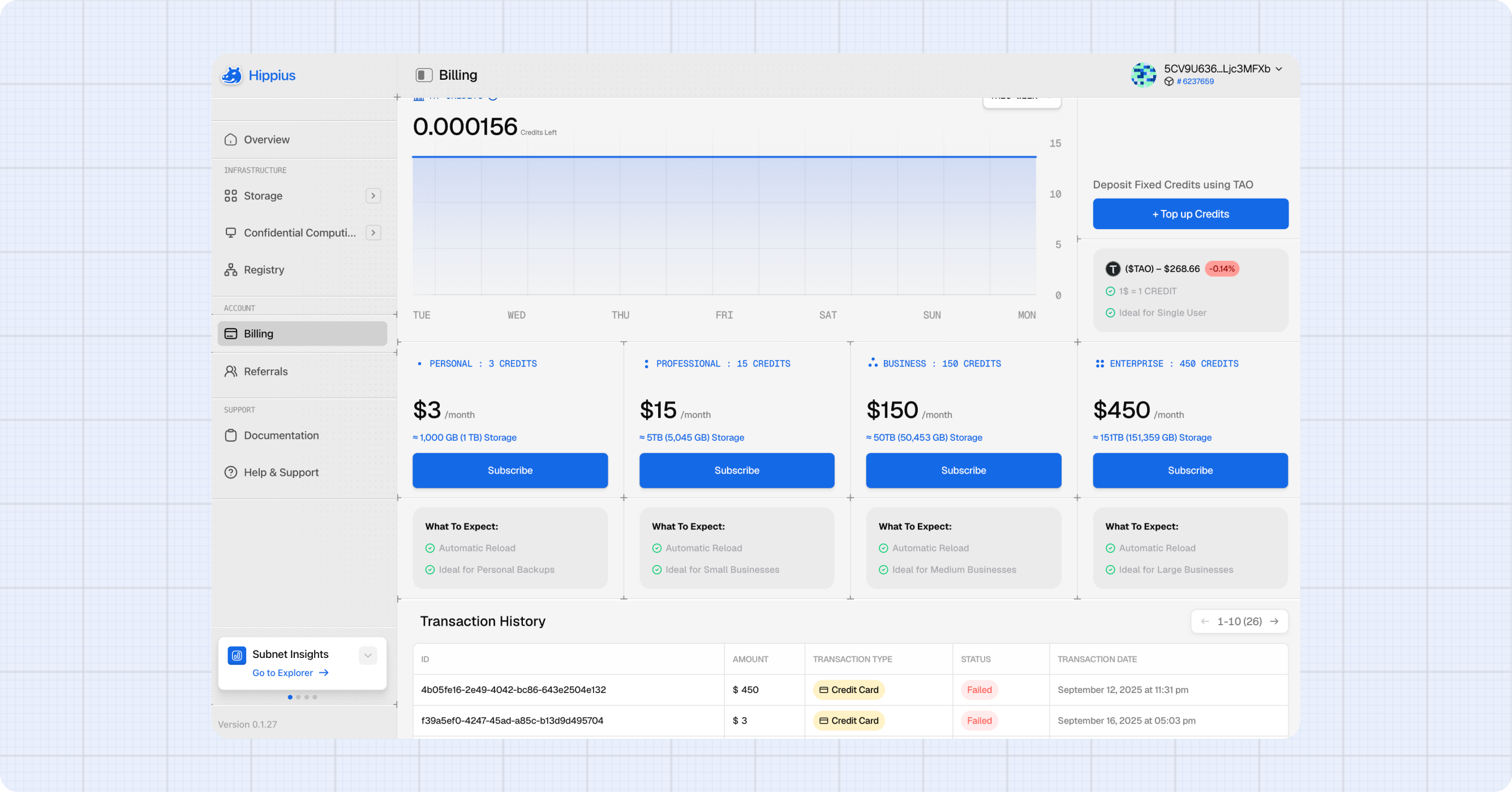Screen dimensions: 1512x792
Task: Click the AMOUNT column header
Action: [x=750, y=660]
